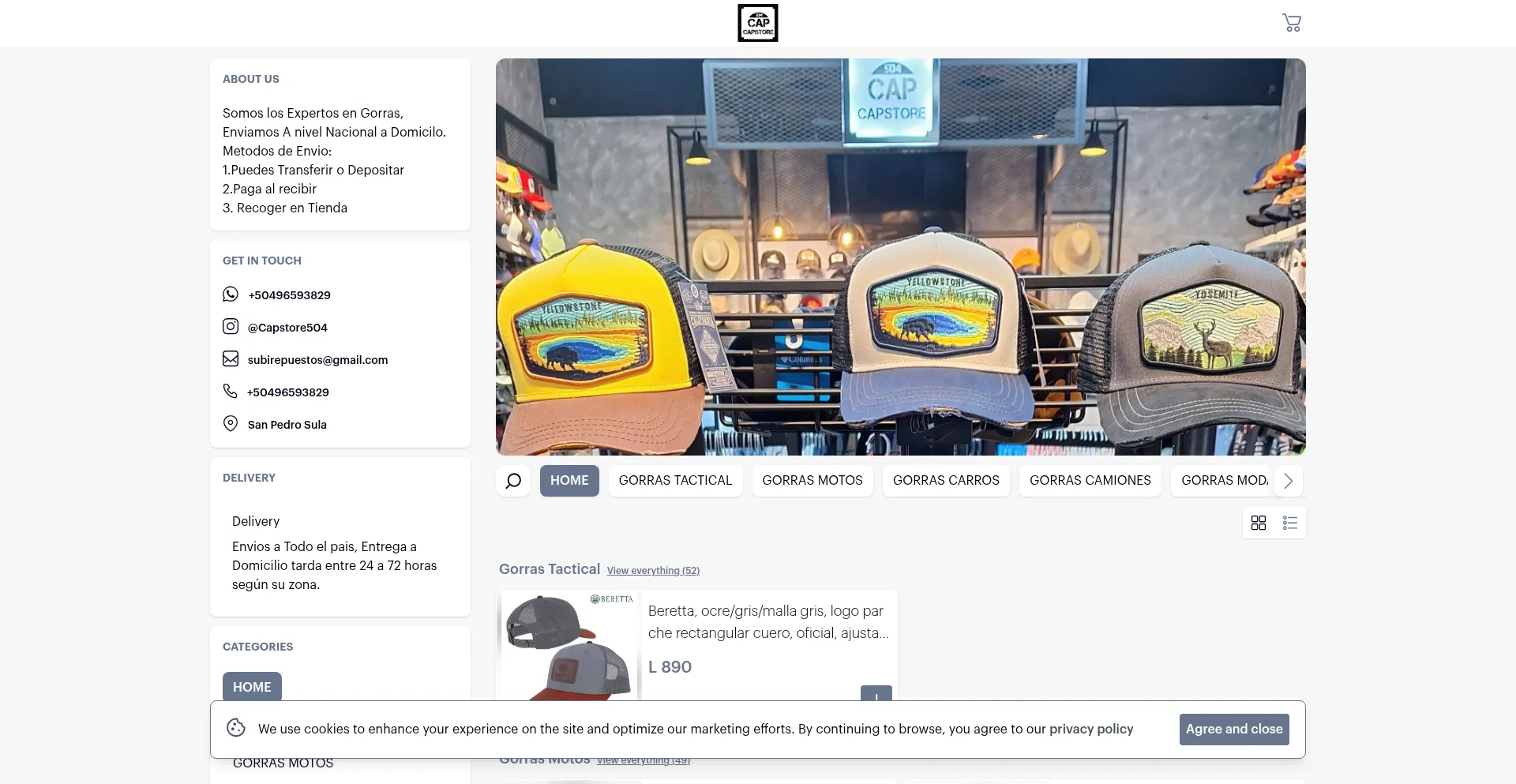
Task: Open WhatsApp number +50496593829 link
Action: click(289, 295)
